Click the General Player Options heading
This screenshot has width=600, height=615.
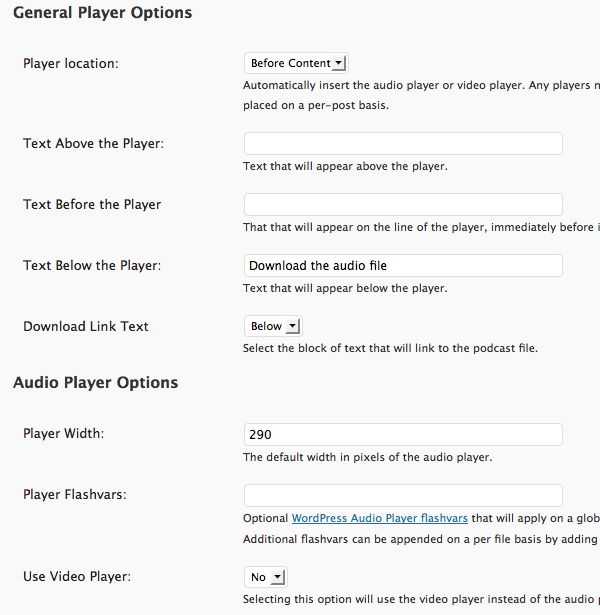102,13
